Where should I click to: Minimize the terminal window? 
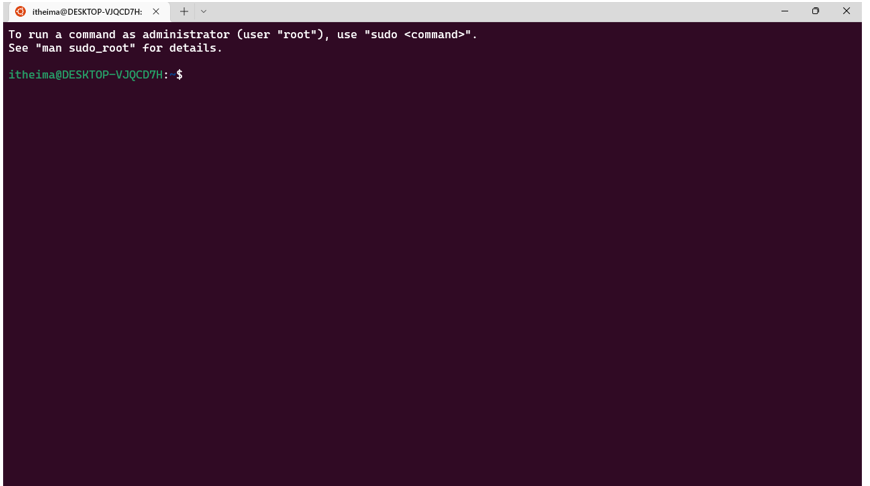click(x=785, y=11)
